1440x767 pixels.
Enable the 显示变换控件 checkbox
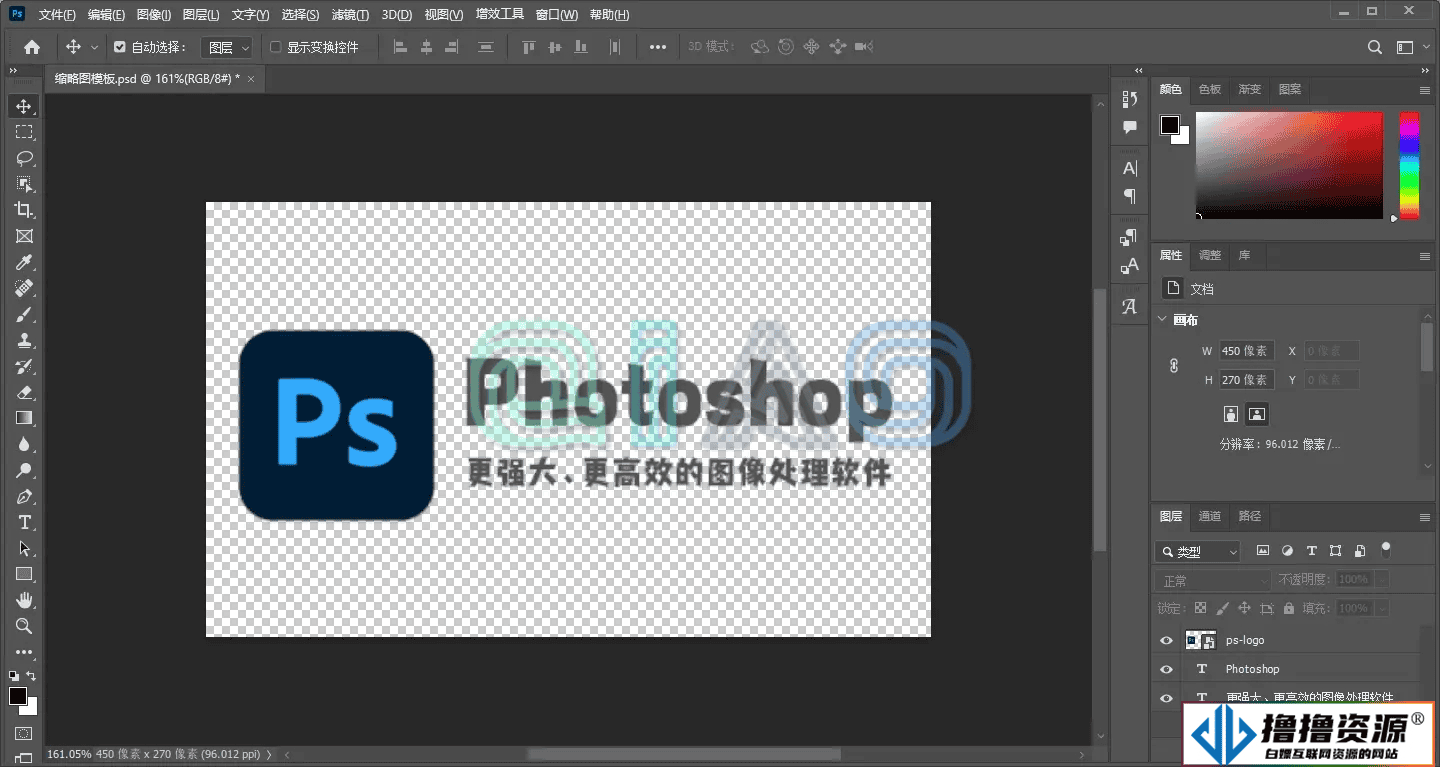coord(276,47)
